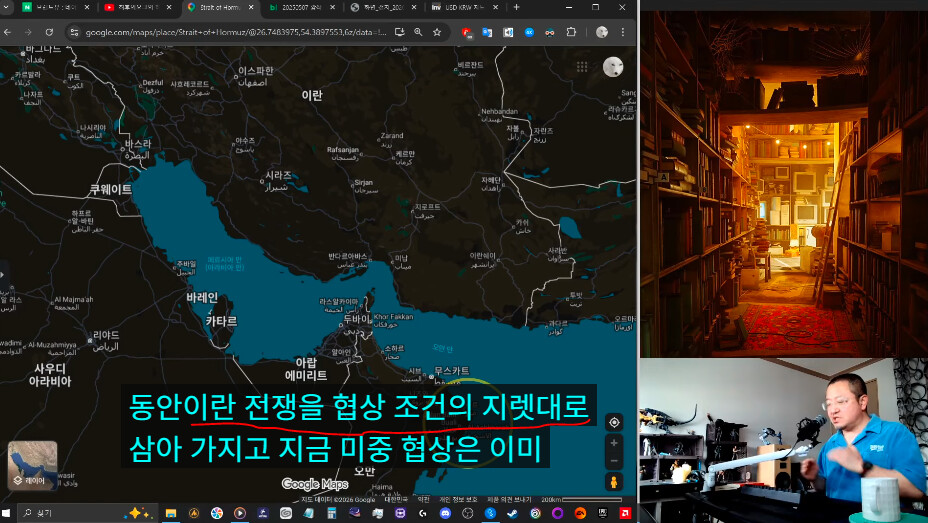Select the Strait of Hormuz Maps tab
Screen dimensions: 928x523
pyautogui.click(x=219, y=7)
